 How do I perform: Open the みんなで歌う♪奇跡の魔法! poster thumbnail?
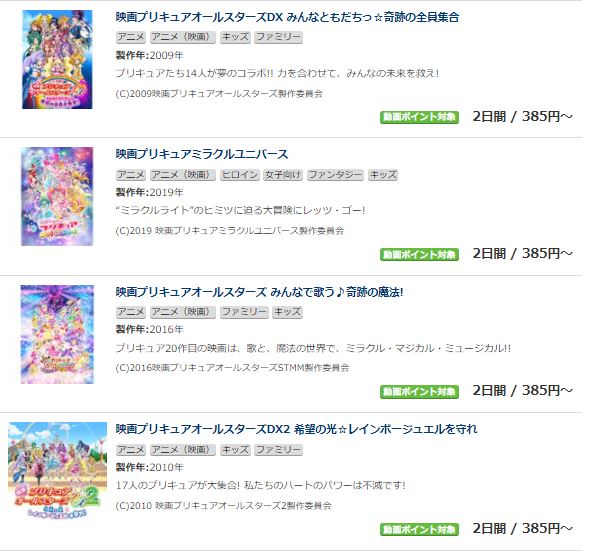(x=57, y=334)
